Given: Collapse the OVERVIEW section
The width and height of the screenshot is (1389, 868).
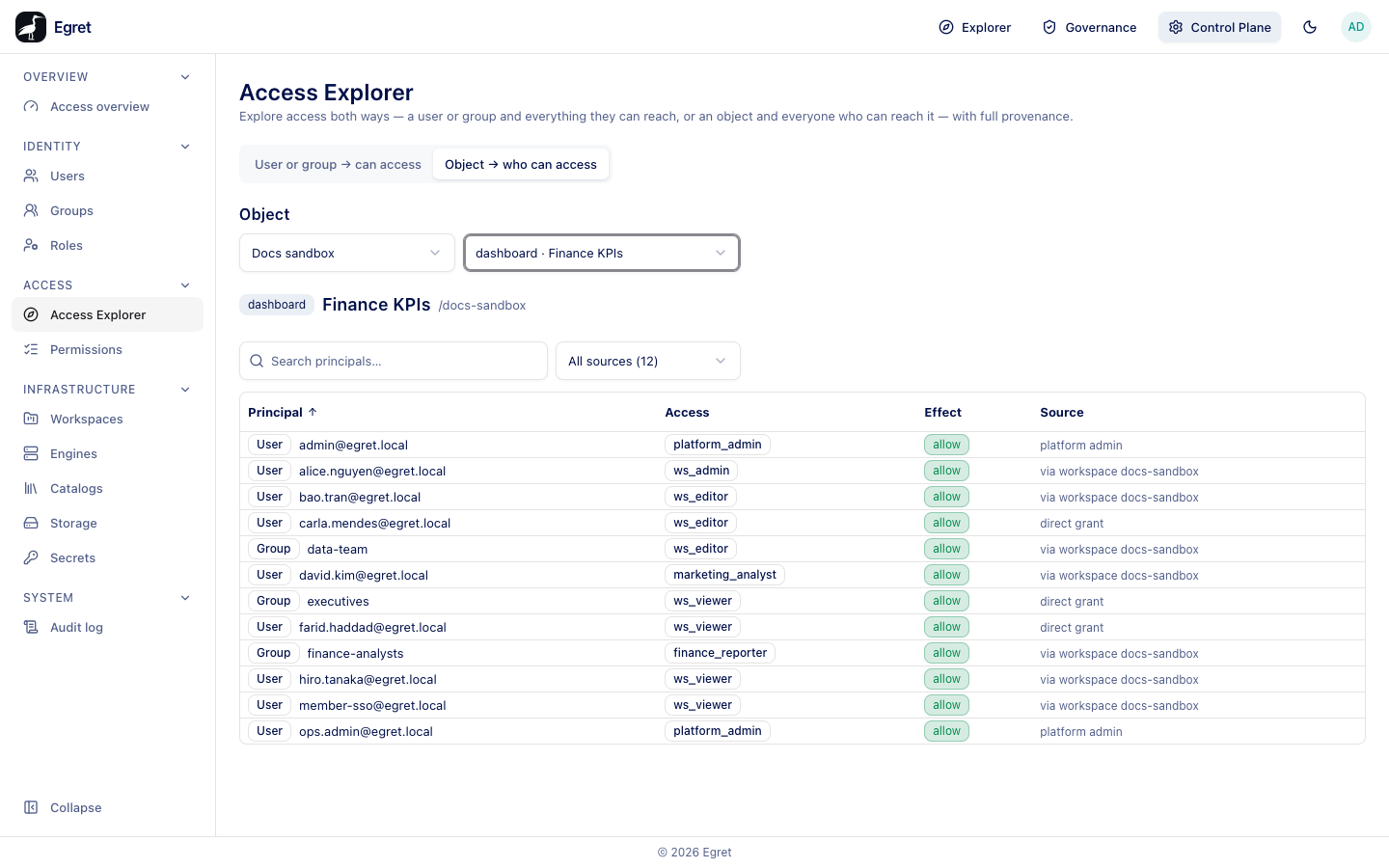Looking at the screenshot, I should click(185, 77).
